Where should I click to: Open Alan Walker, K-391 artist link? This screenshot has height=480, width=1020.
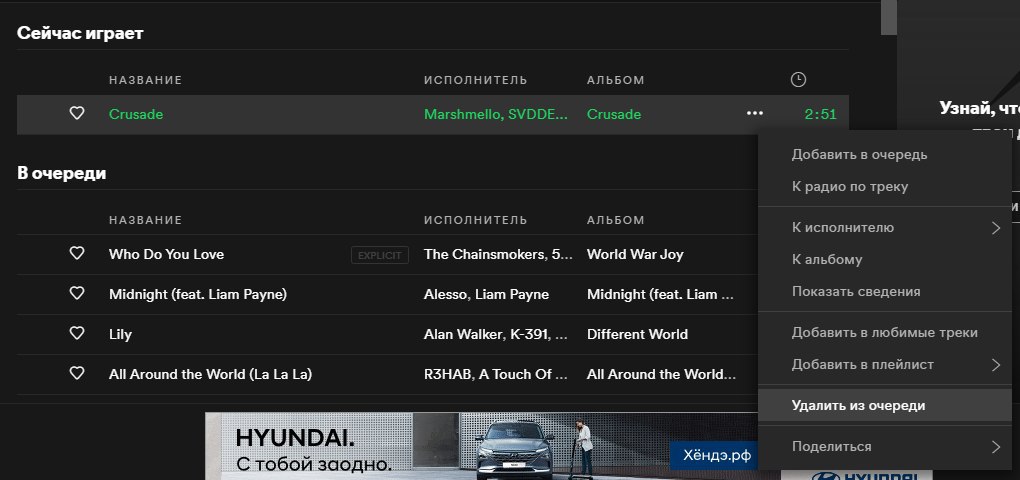point(496,334)
